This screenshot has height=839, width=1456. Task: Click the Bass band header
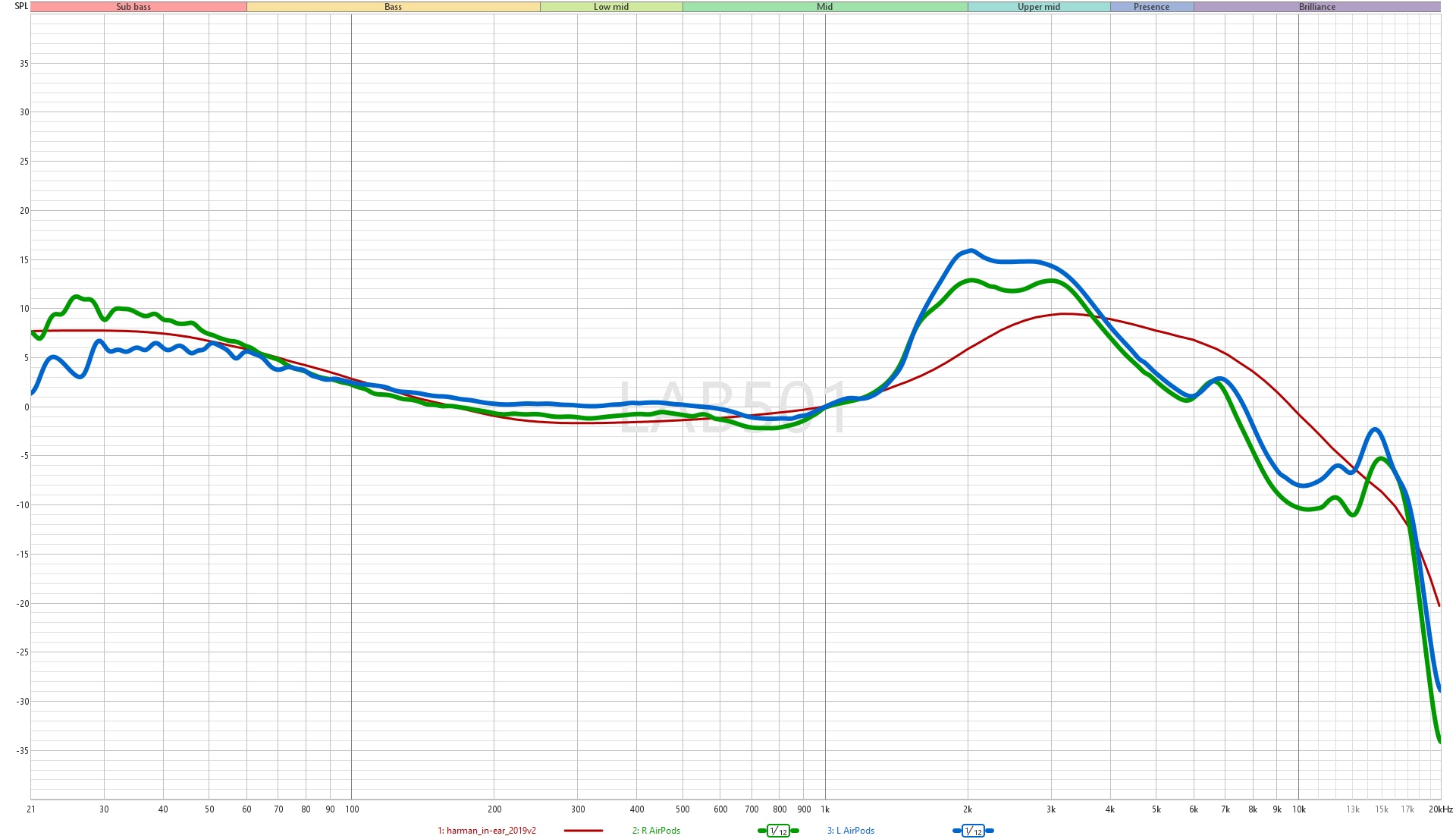click(x=393, y=7)
